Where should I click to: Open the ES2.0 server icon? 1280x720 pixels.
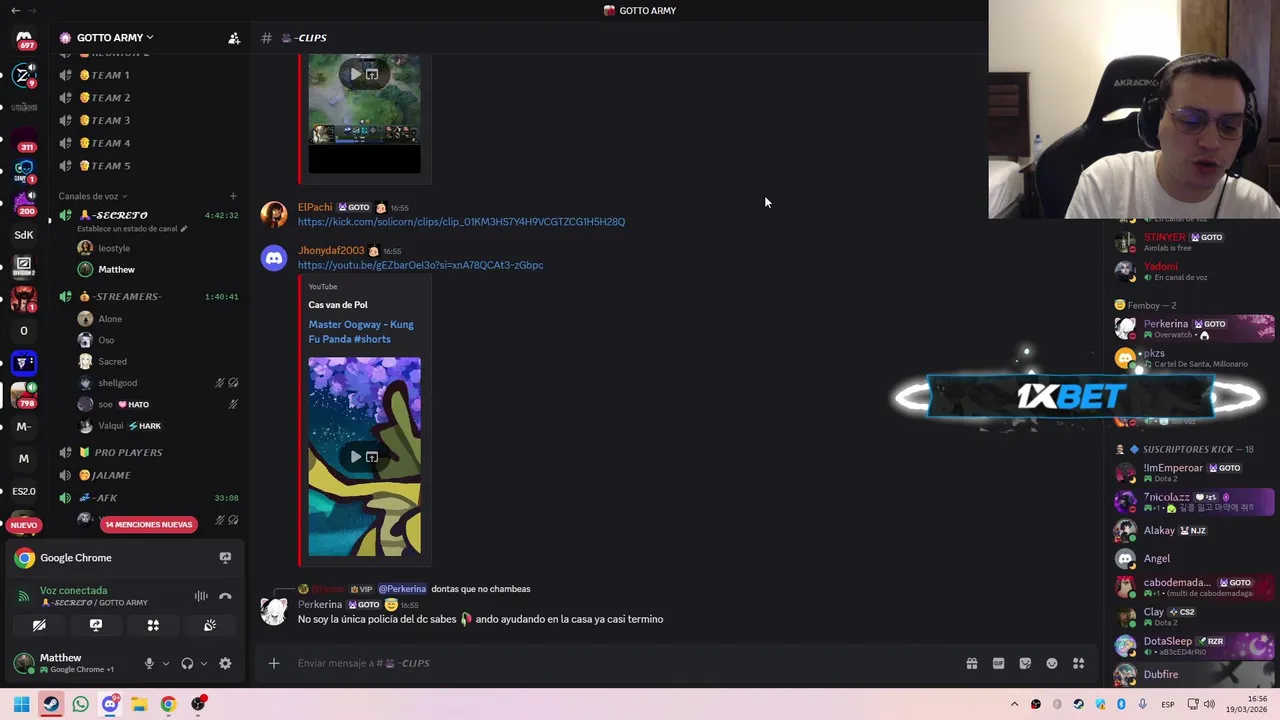(23, 491)
